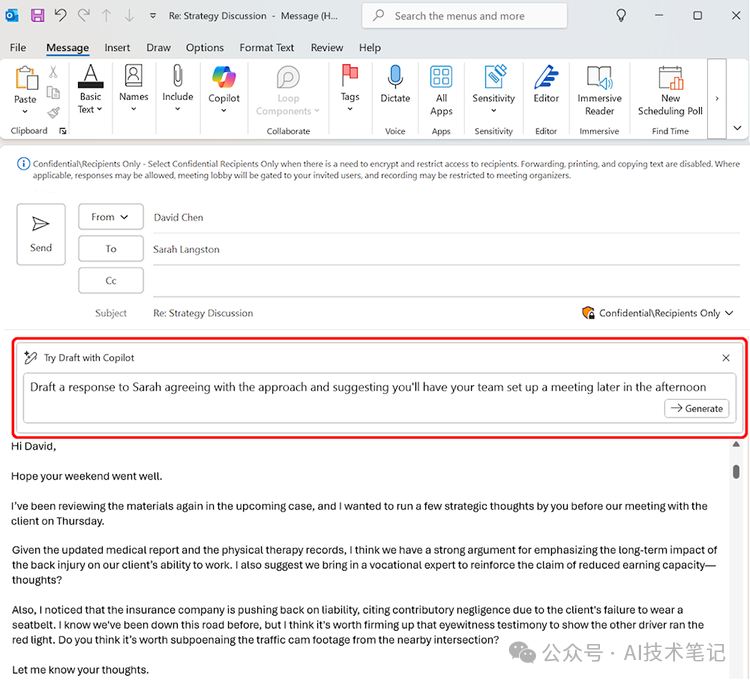Switch to the Message tab
The image size is (750, 683).
[67, 47]
